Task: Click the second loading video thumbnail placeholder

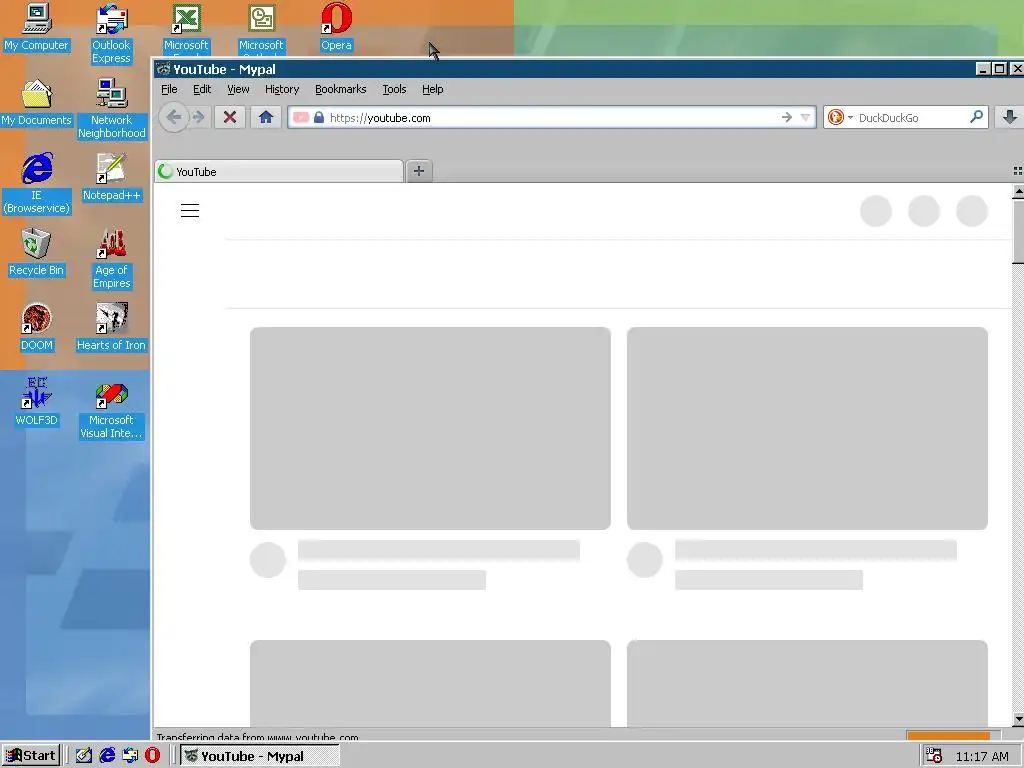Action: point(807,428)
